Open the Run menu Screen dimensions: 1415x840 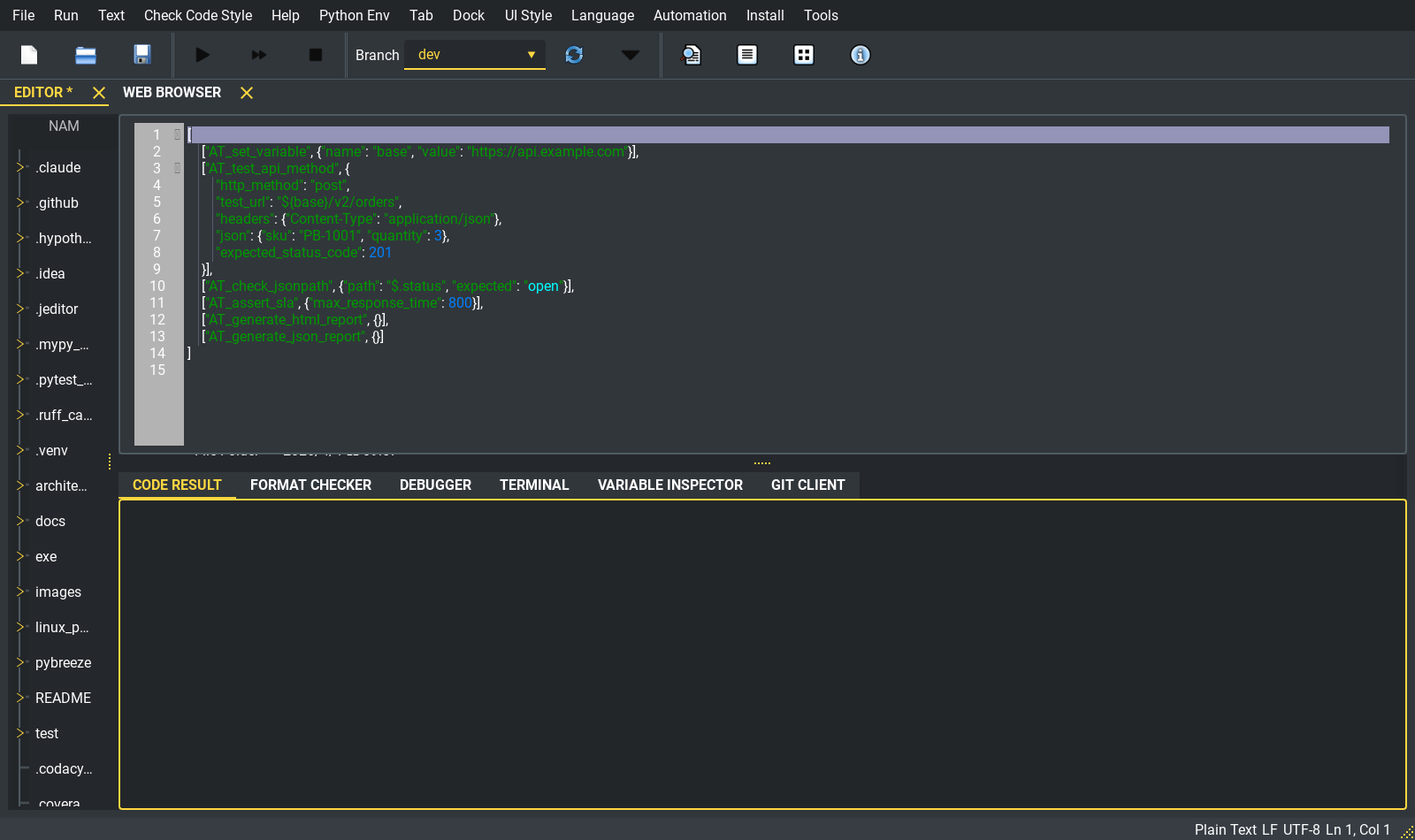click(65, 15)
